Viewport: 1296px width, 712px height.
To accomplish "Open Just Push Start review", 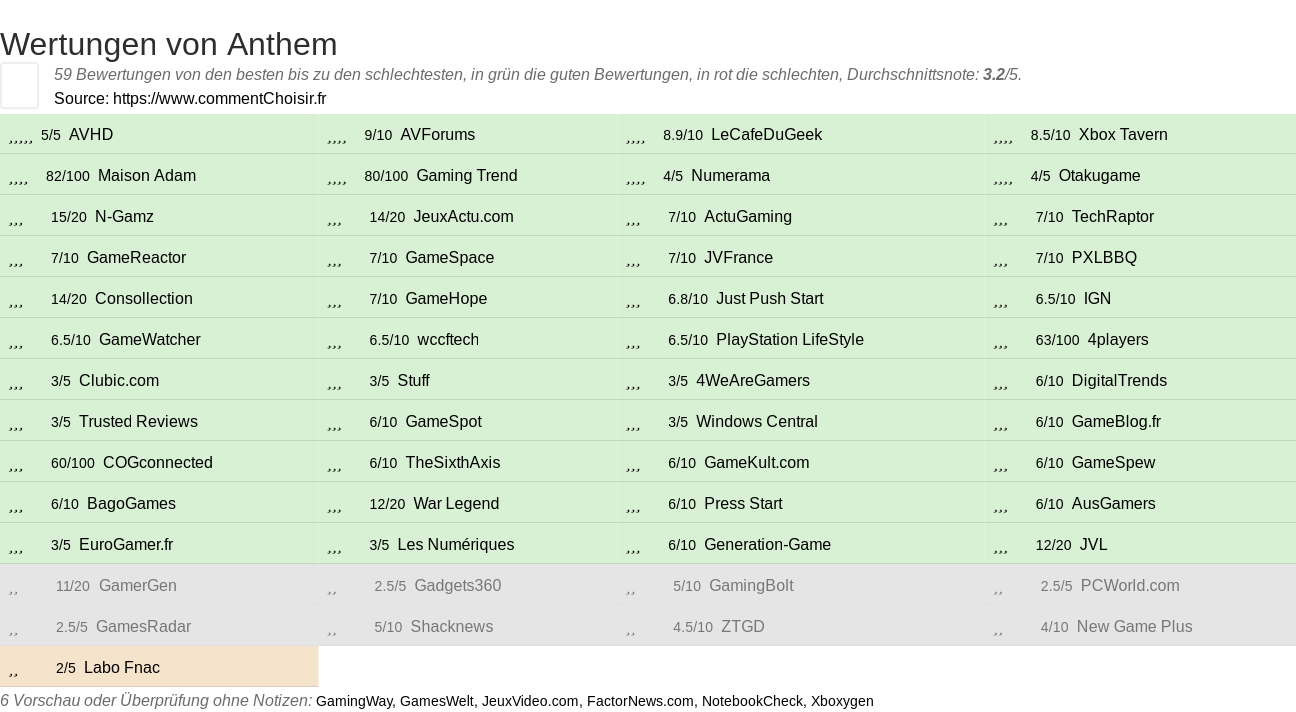I will click(x=770, y=299).
